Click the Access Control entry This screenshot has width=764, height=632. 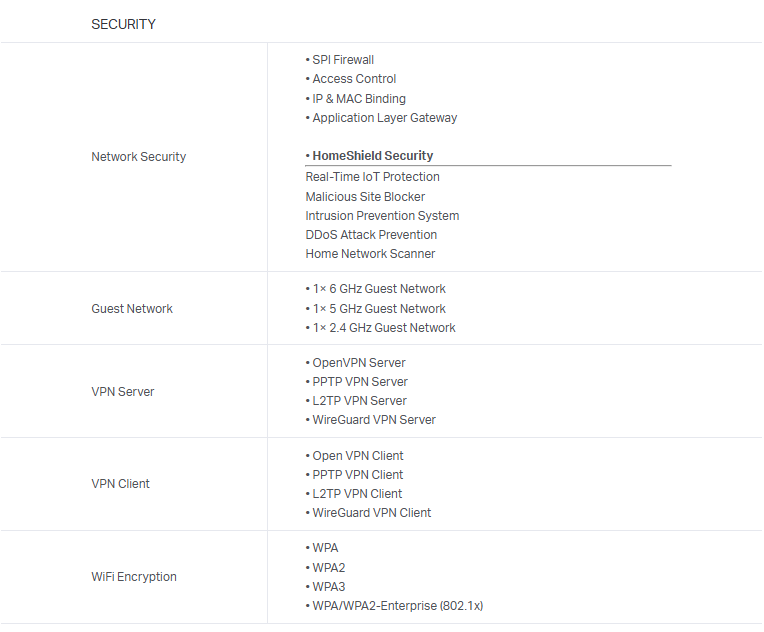point(353,79)
